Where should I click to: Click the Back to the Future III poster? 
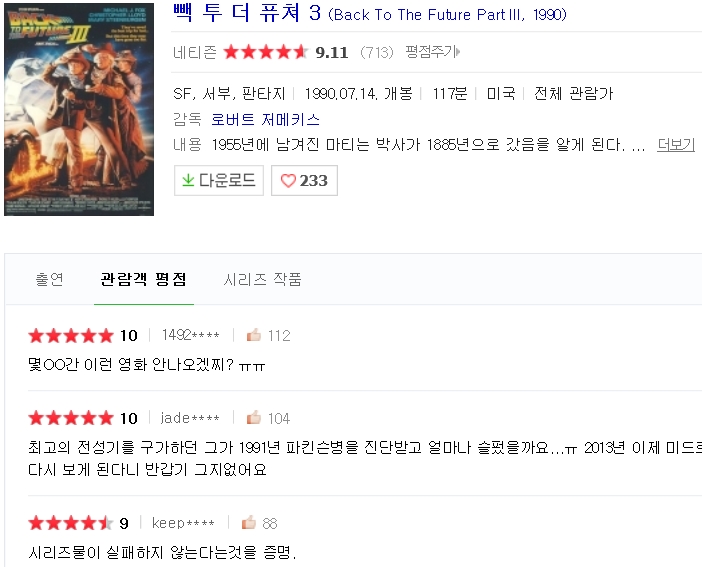(x=79, y=108)
